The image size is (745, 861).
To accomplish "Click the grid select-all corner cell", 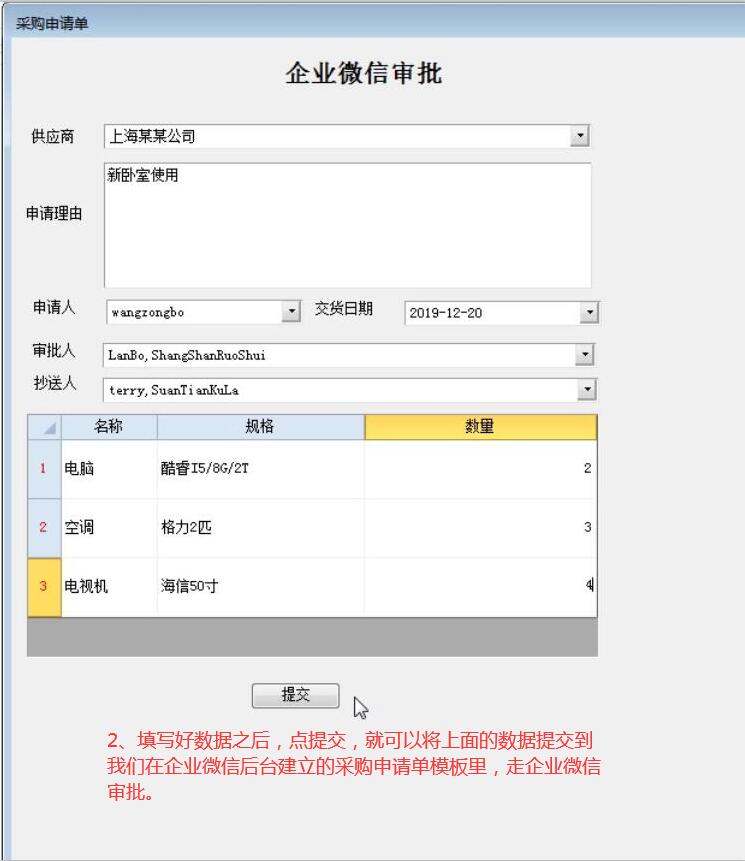I will click(44, 427).
